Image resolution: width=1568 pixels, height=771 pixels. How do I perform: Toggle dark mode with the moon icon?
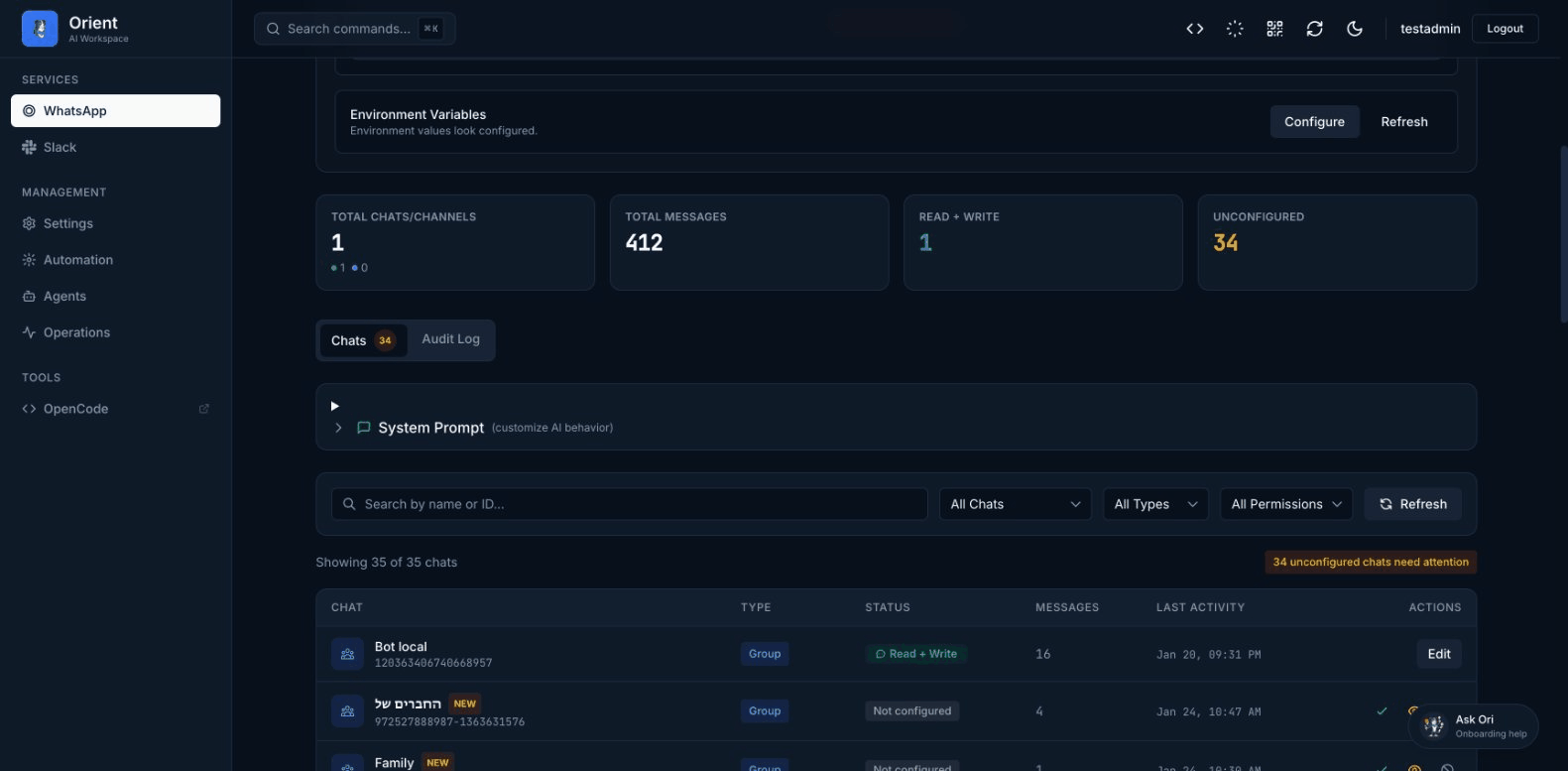click(x=1355, y=29)
